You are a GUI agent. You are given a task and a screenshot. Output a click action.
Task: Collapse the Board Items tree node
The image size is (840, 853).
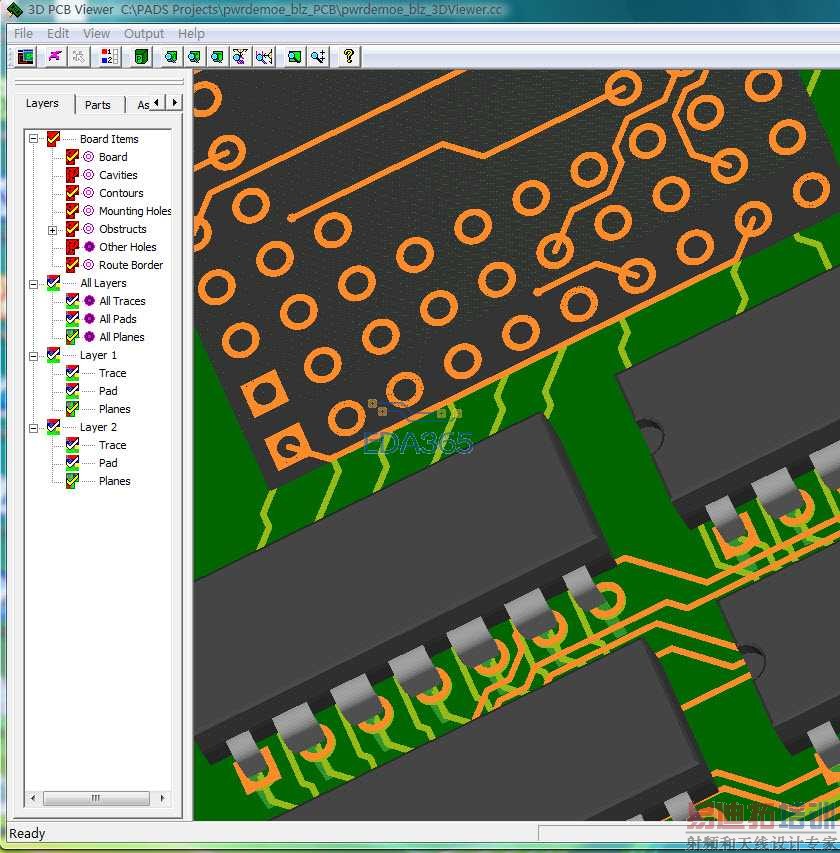[34, 139]
